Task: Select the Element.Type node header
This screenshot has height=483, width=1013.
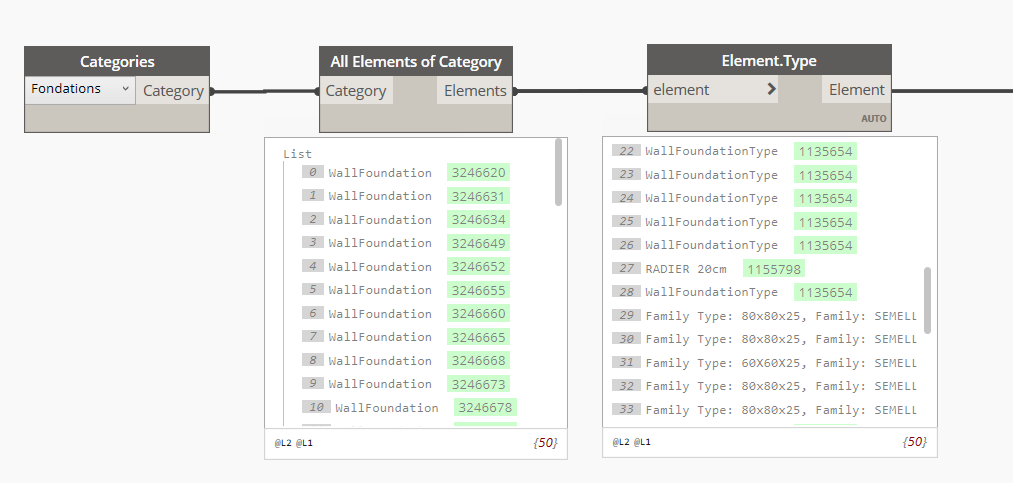Action: [x=769, y=61]
